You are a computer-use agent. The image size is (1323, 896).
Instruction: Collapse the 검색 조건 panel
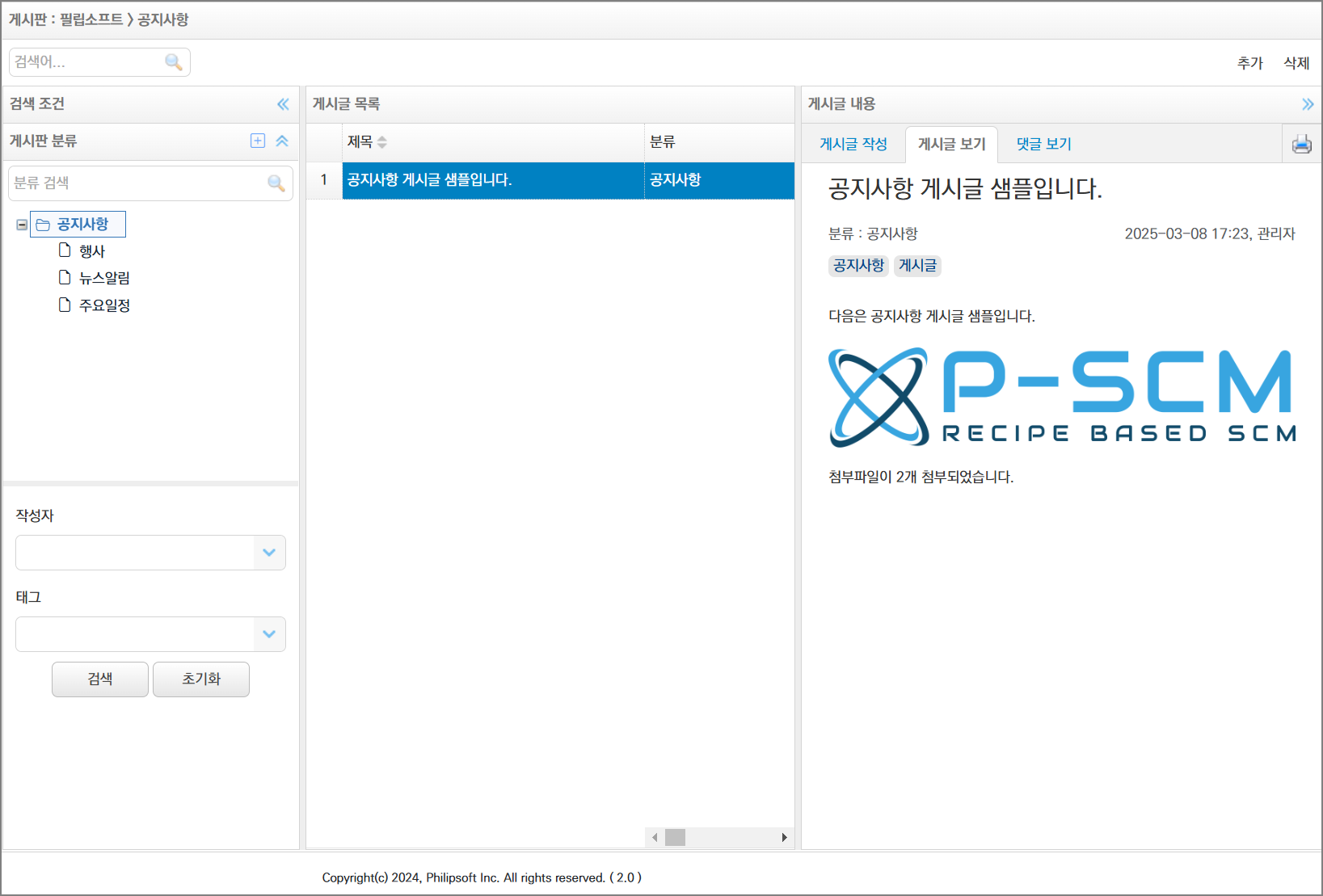pos(283,104)
